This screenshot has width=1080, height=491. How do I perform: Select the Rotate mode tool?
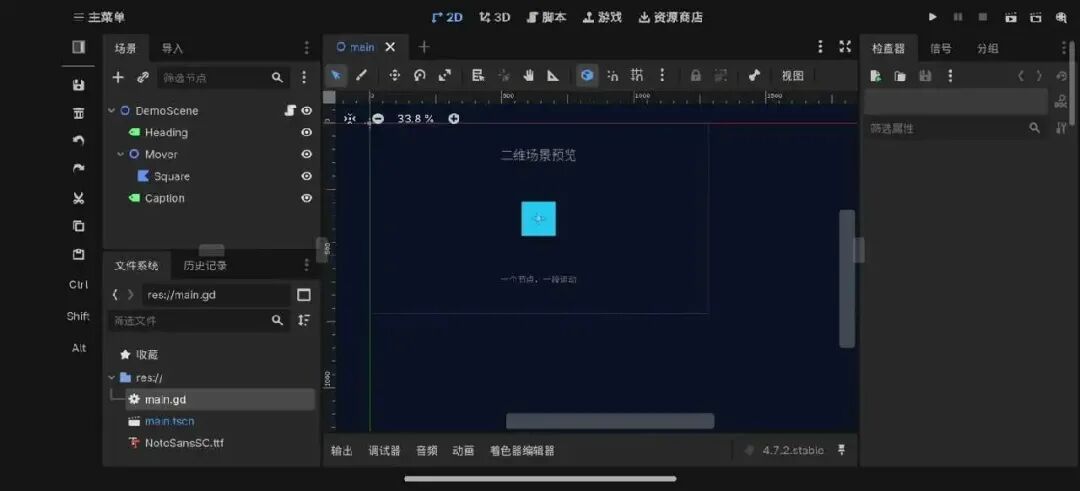click(419, 76)
